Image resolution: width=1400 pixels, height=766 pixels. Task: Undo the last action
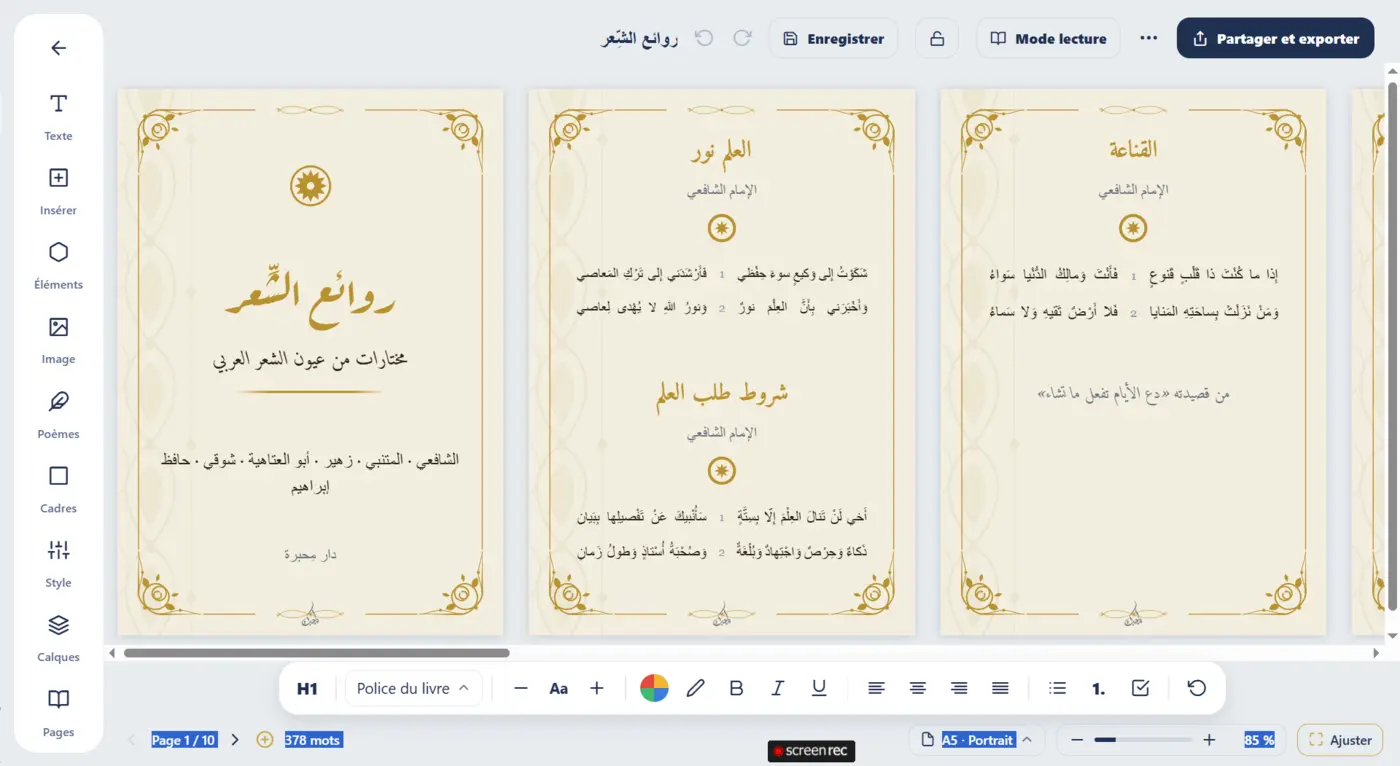(704, 38)
